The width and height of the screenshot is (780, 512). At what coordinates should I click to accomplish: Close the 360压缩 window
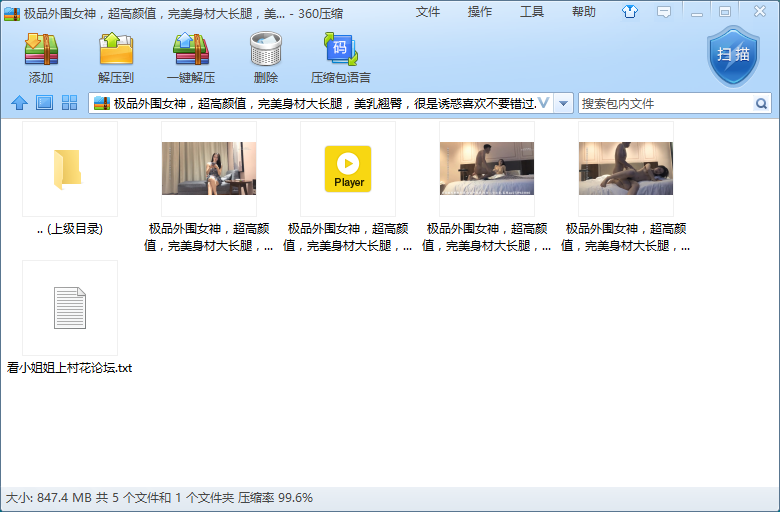point(760,11)
